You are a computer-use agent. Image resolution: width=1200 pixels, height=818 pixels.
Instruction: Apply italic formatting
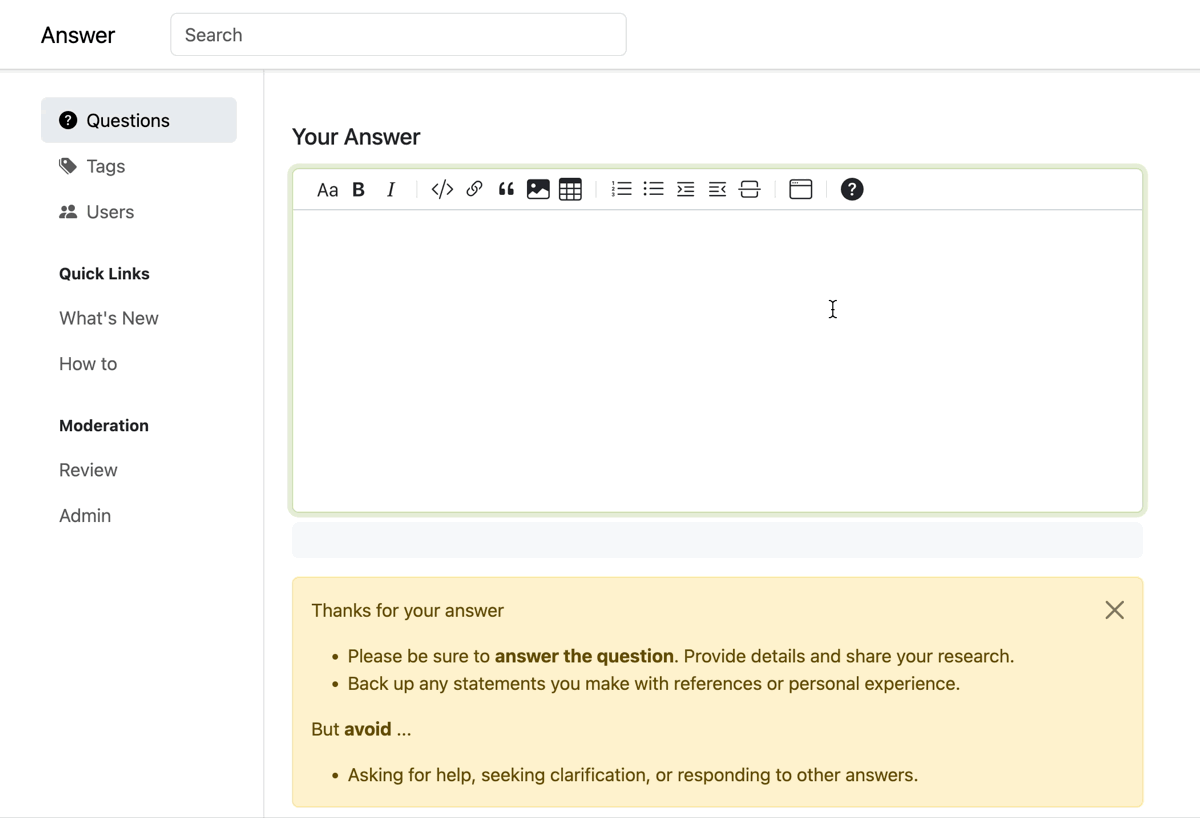click(391, 189)
